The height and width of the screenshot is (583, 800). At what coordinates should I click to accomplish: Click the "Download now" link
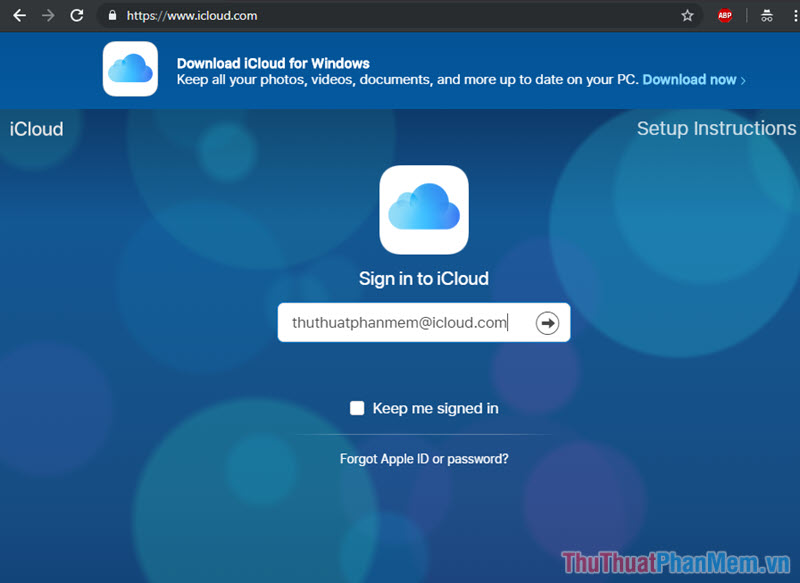689,79
